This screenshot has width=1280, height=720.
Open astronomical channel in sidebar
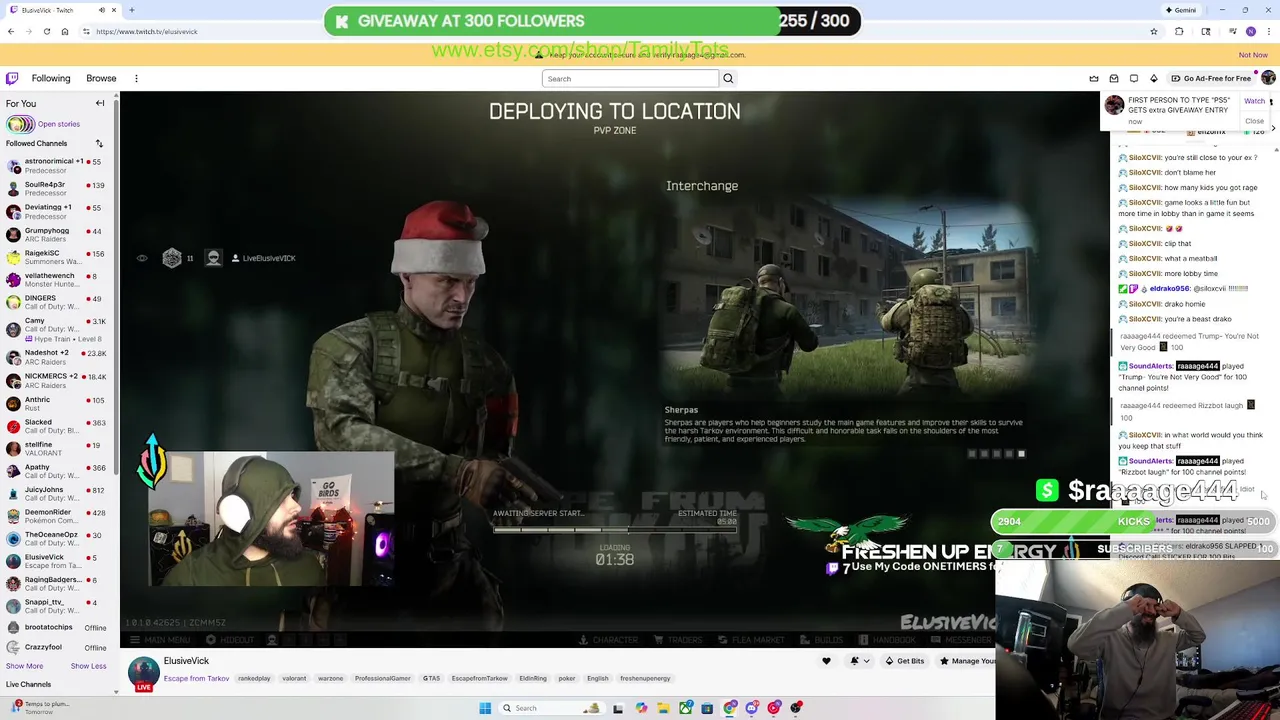[58, 165]
